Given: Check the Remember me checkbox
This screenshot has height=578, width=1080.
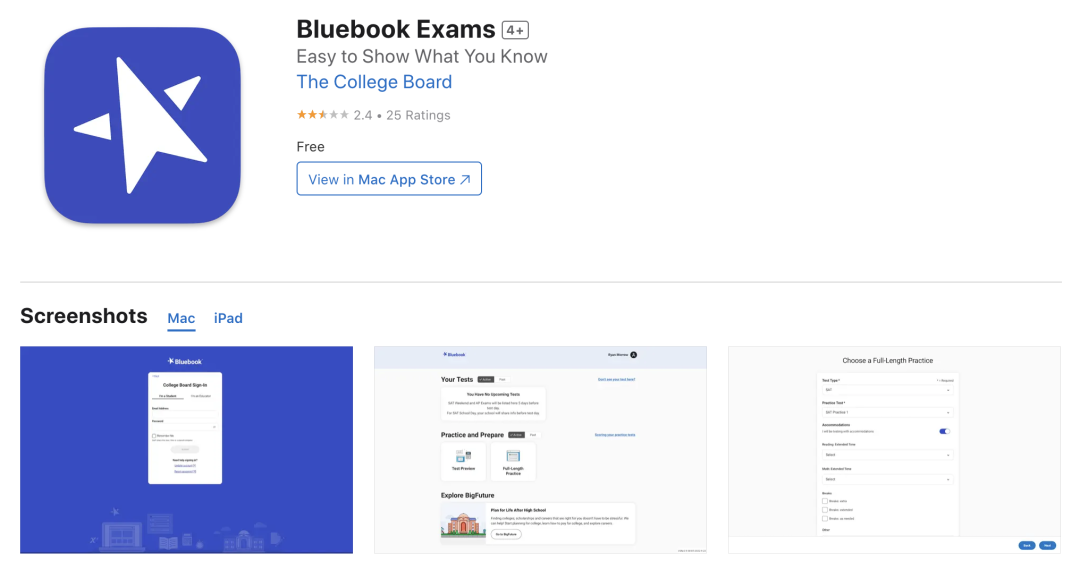Looking at the screenshot, I should 154,436.
